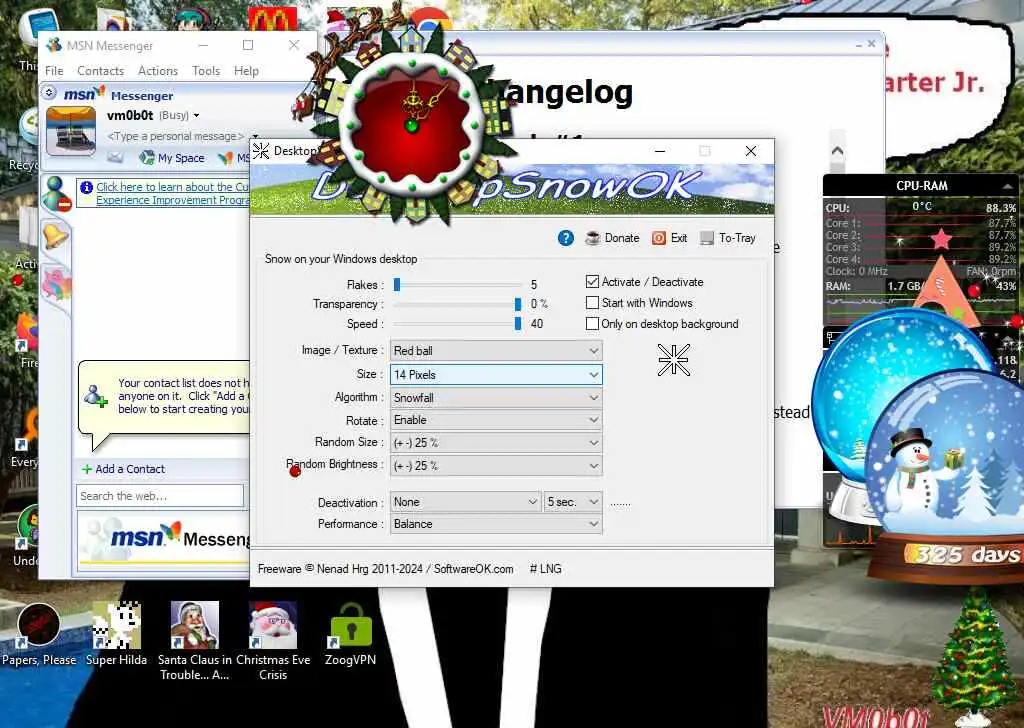Viewport: 1024px width, 728px height.
Task: Select the MSN contacts buddy tab icon
Action: [x=56, y=193]
